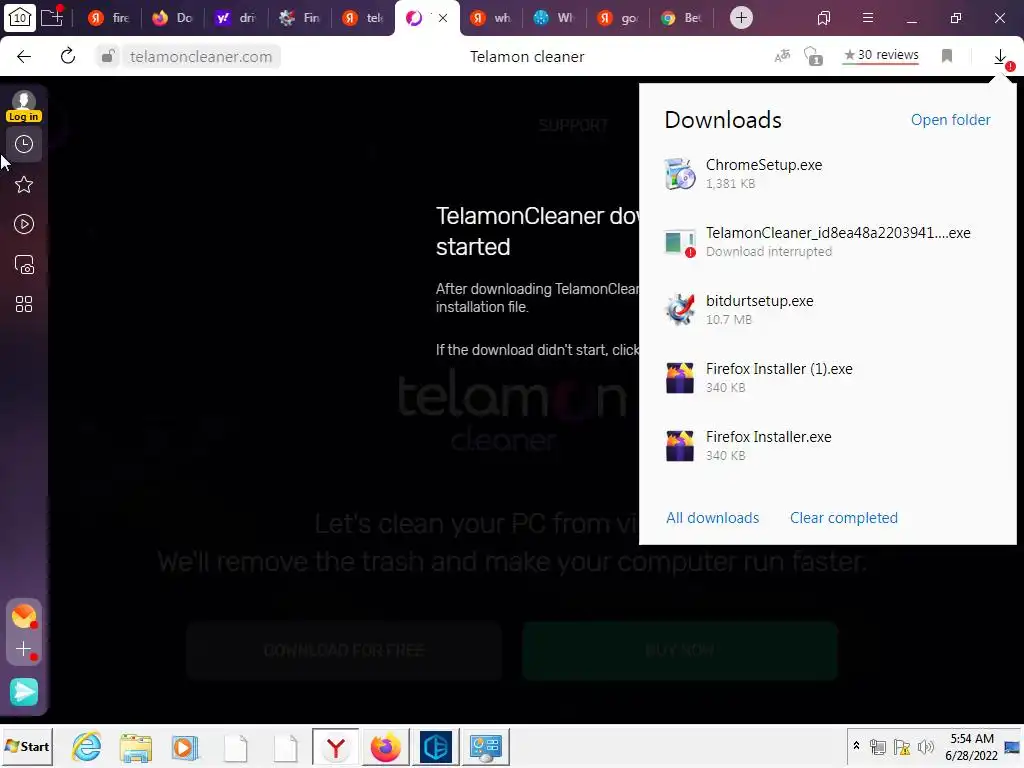Switch to the Yahoo 'dri' tab
Viewport: 1024px width, 768px height.
[235, 18]
